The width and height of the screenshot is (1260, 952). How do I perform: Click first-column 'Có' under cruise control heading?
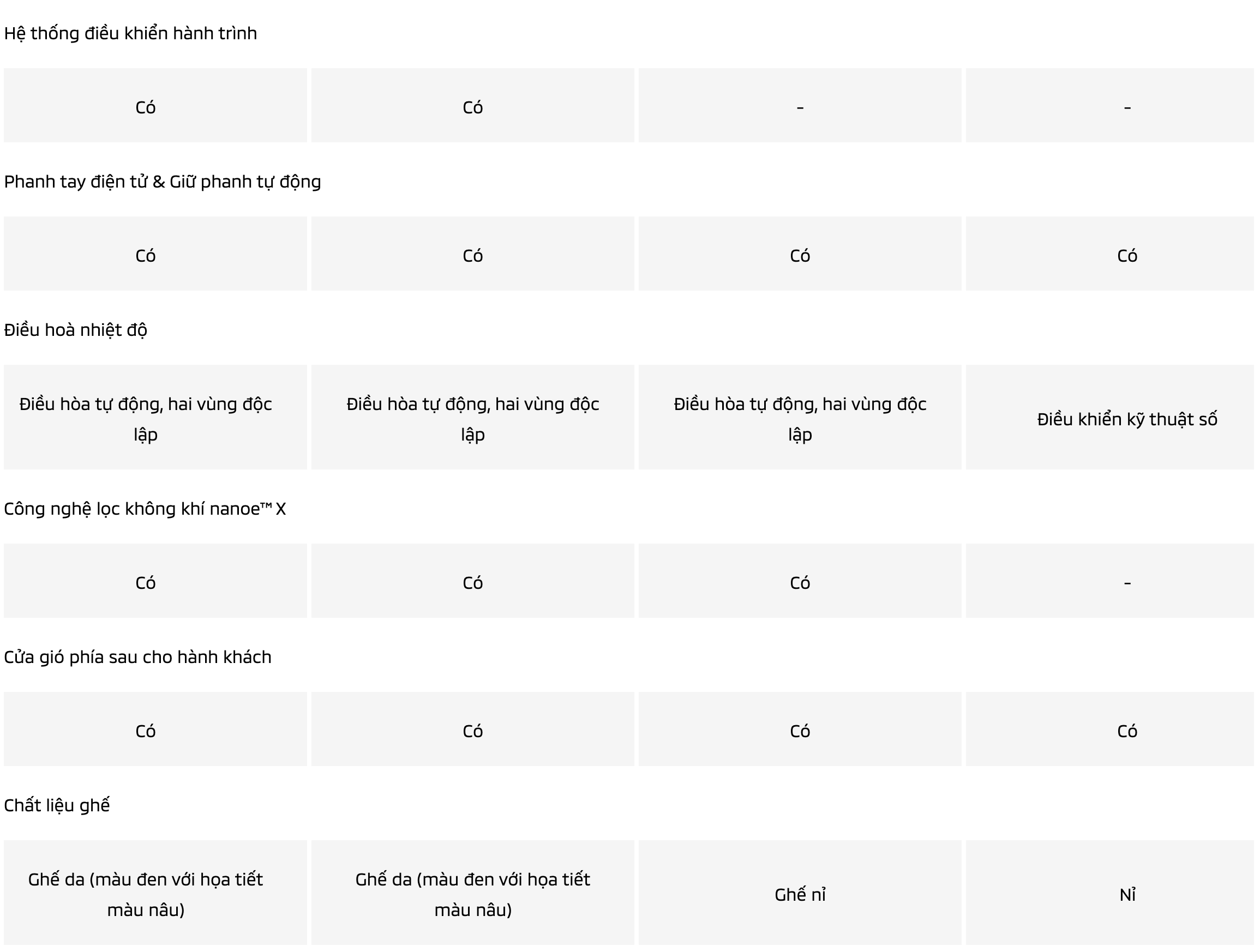(146, 107)
